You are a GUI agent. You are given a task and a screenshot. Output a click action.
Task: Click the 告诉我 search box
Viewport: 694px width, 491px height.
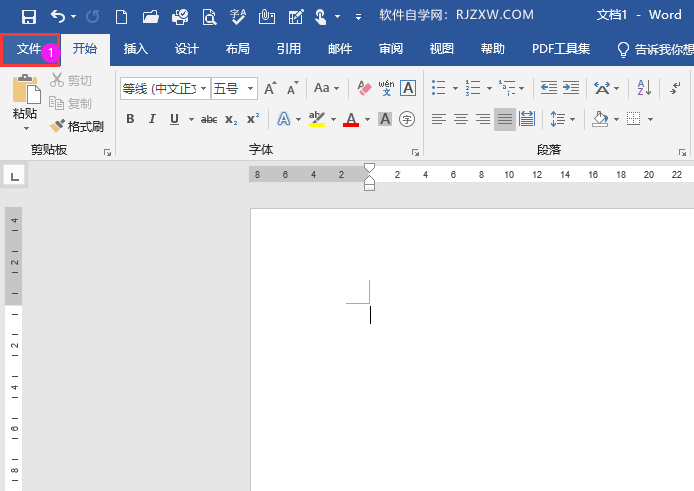(655, 50)
